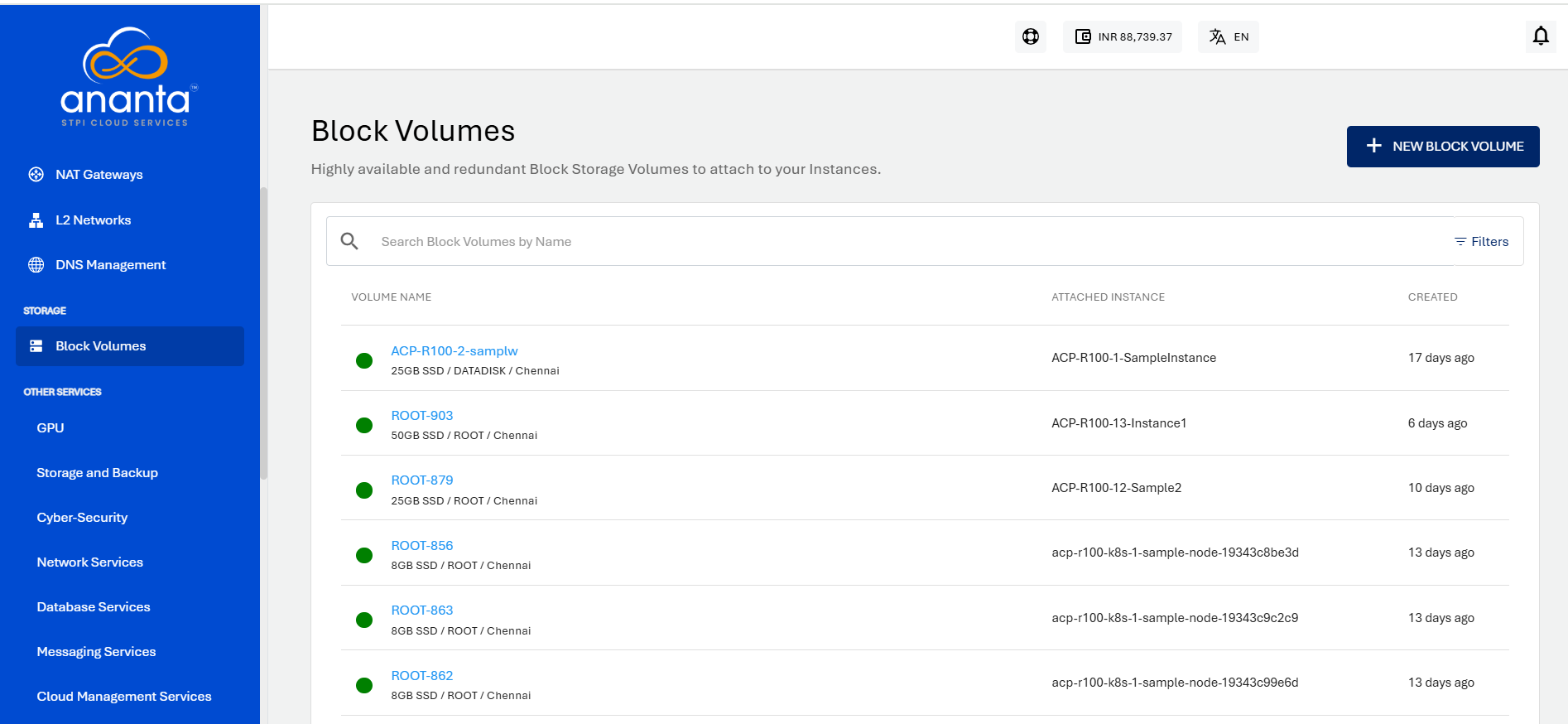This screenshot has width=1568, height=724.
Task: Click instance acp-r100-k8s-1-sample-node-19343c99e6d
Action: pos(1175,683)
